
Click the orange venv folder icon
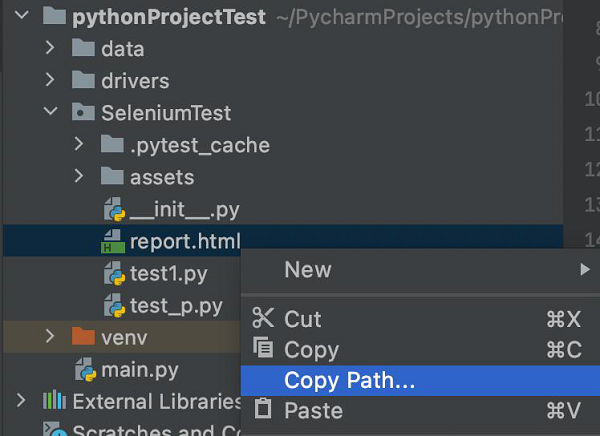[83, 338]
